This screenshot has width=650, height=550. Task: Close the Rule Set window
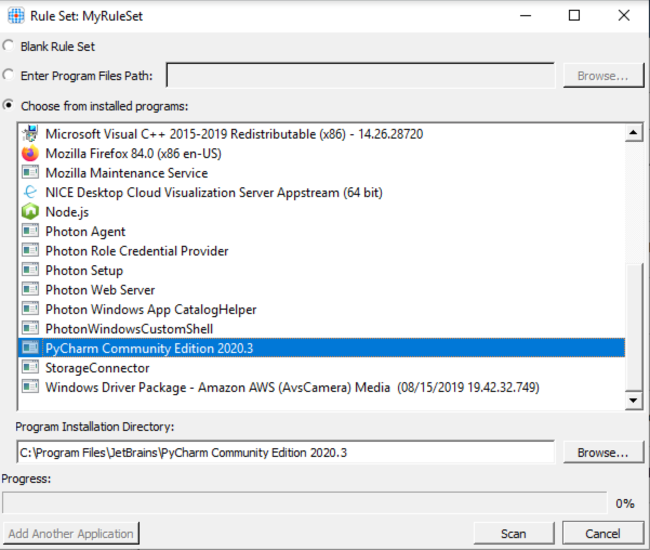coord(624,16)
